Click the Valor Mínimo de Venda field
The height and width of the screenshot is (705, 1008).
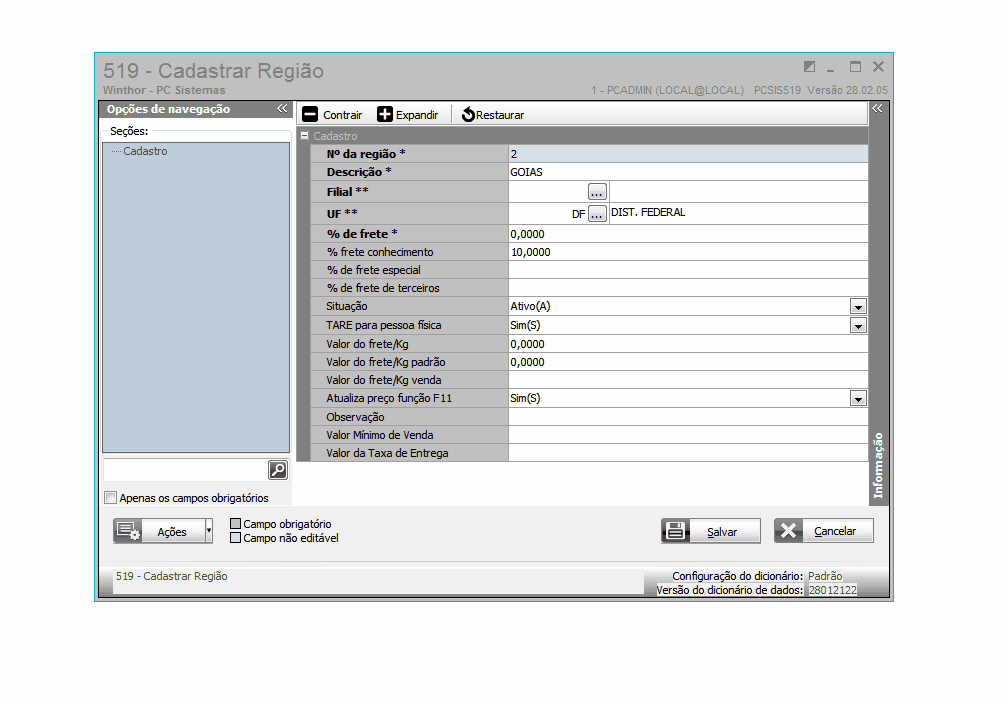click(688, 435)
